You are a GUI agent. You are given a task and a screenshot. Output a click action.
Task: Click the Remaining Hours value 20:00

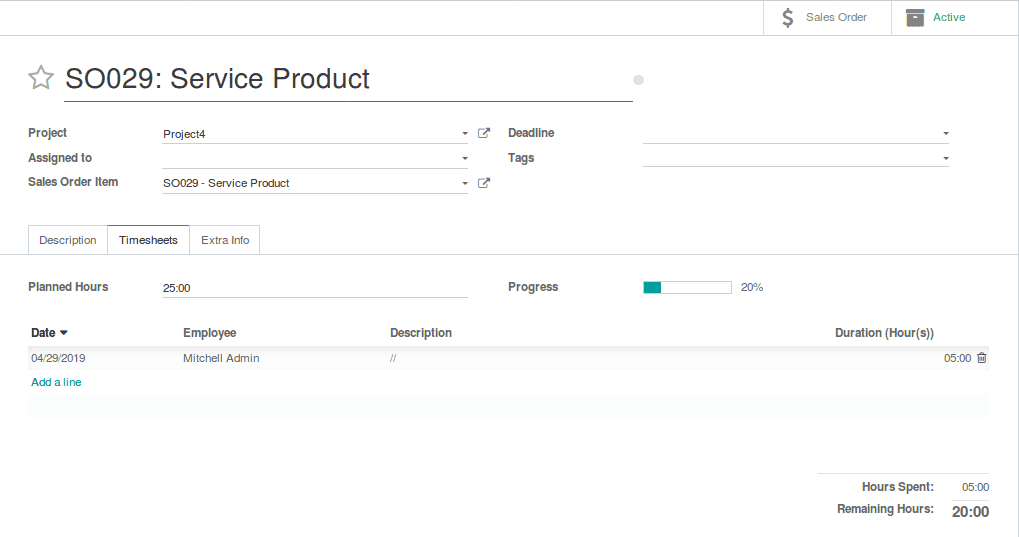[970, 512]
